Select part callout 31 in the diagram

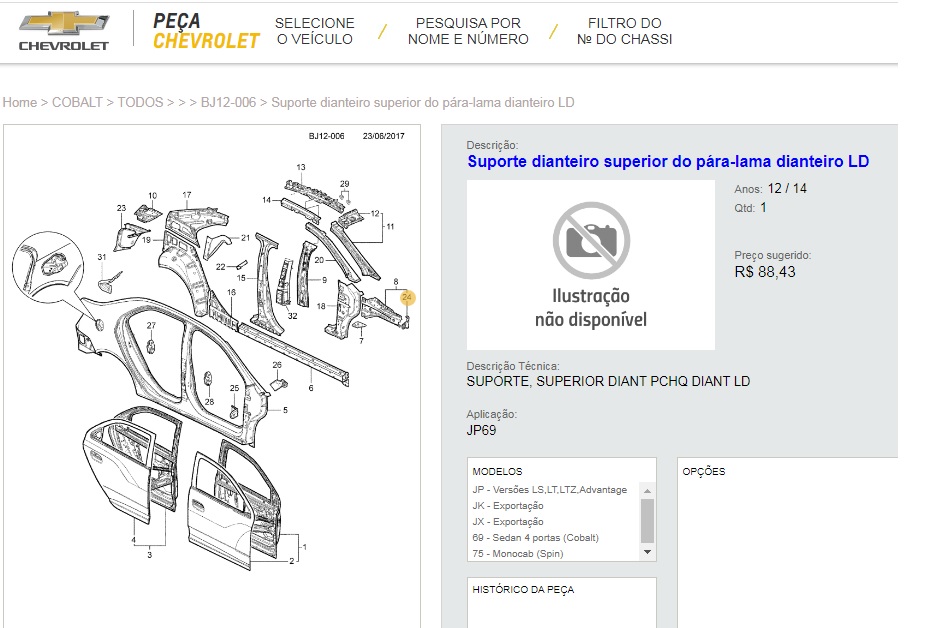coord(102,258)
